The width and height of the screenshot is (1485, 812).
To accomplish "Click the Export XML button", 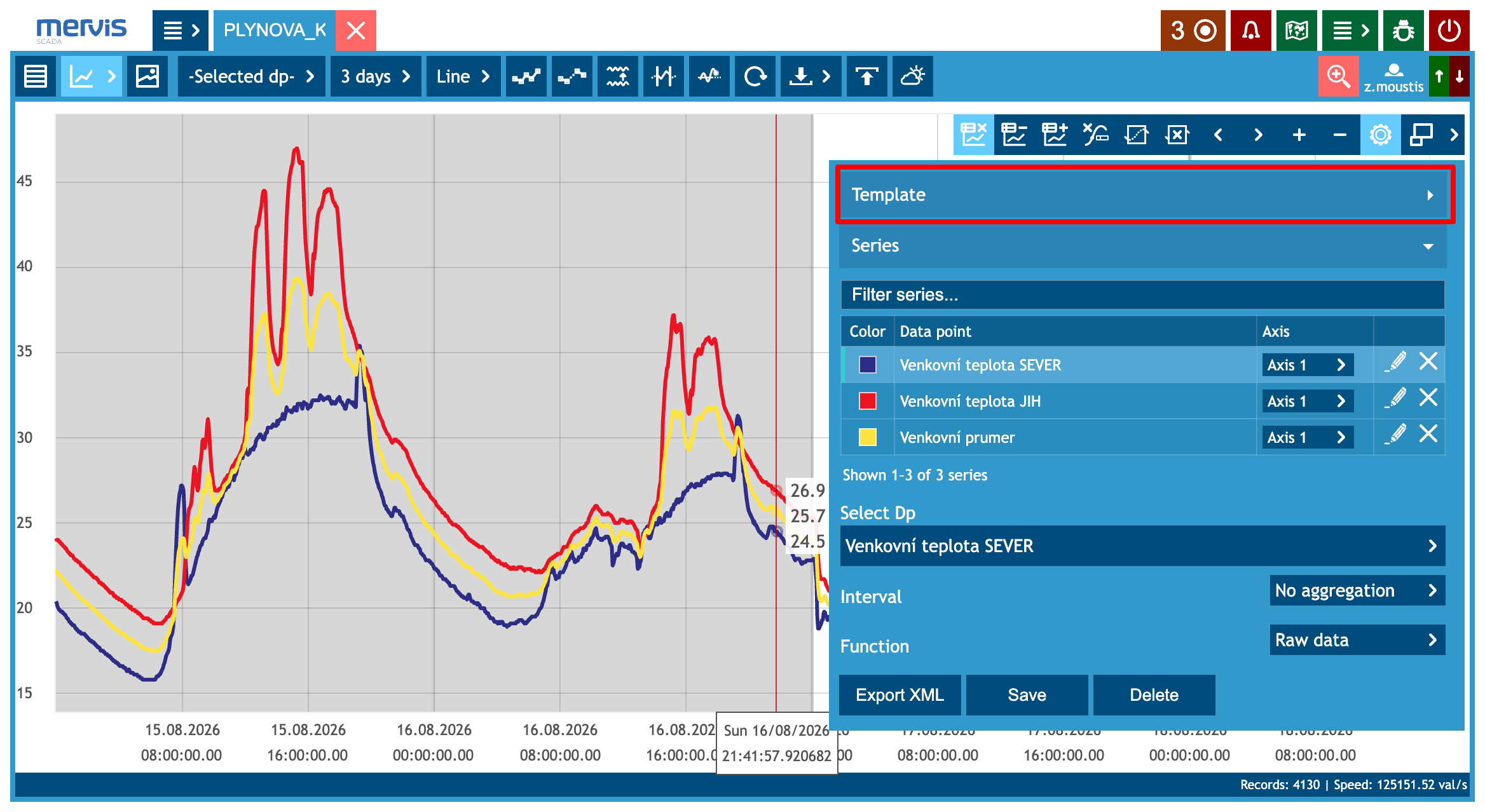I will pyautogui.click(x=900, y=694).
